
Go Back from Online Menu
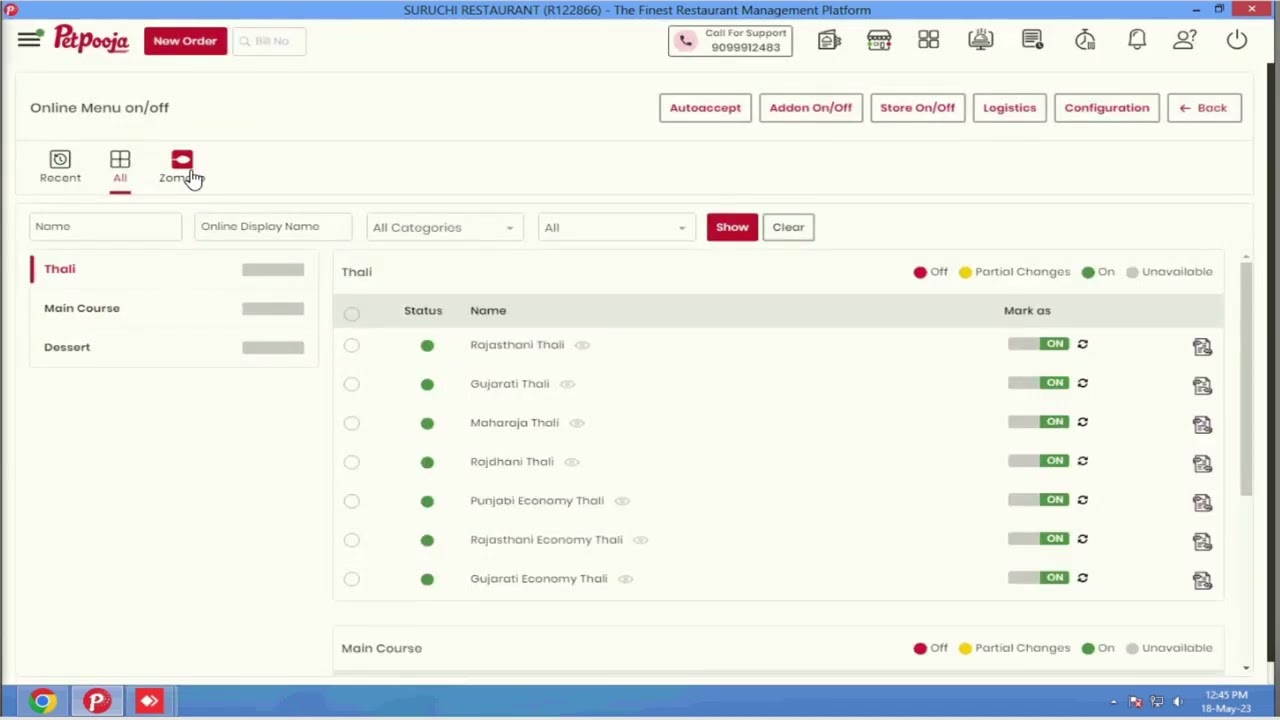pos(1204,108)
